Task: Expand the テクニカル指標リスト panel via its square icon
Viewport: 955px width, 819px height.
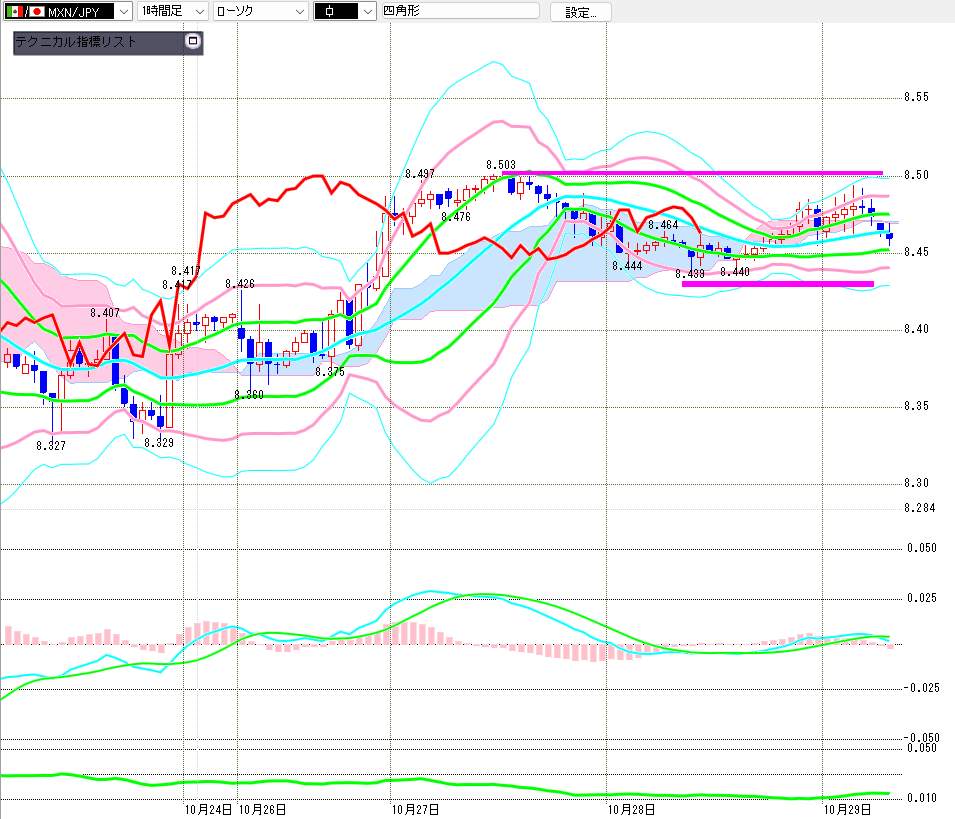Action: tap(192, 41)
